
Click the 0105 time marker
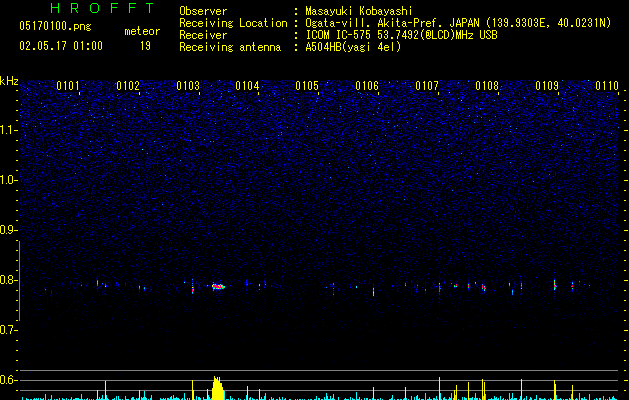pyautogui.click(x=307, y=86)
